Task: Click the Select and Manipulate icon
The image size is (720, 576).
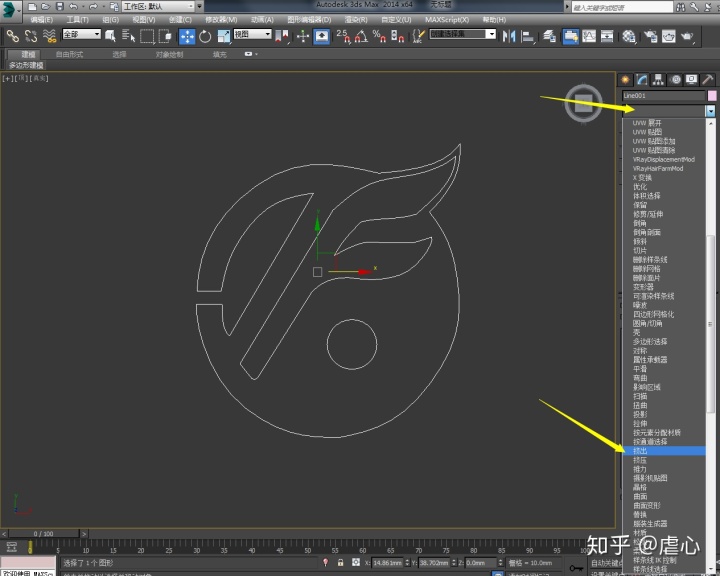Action: coord(303,36)
